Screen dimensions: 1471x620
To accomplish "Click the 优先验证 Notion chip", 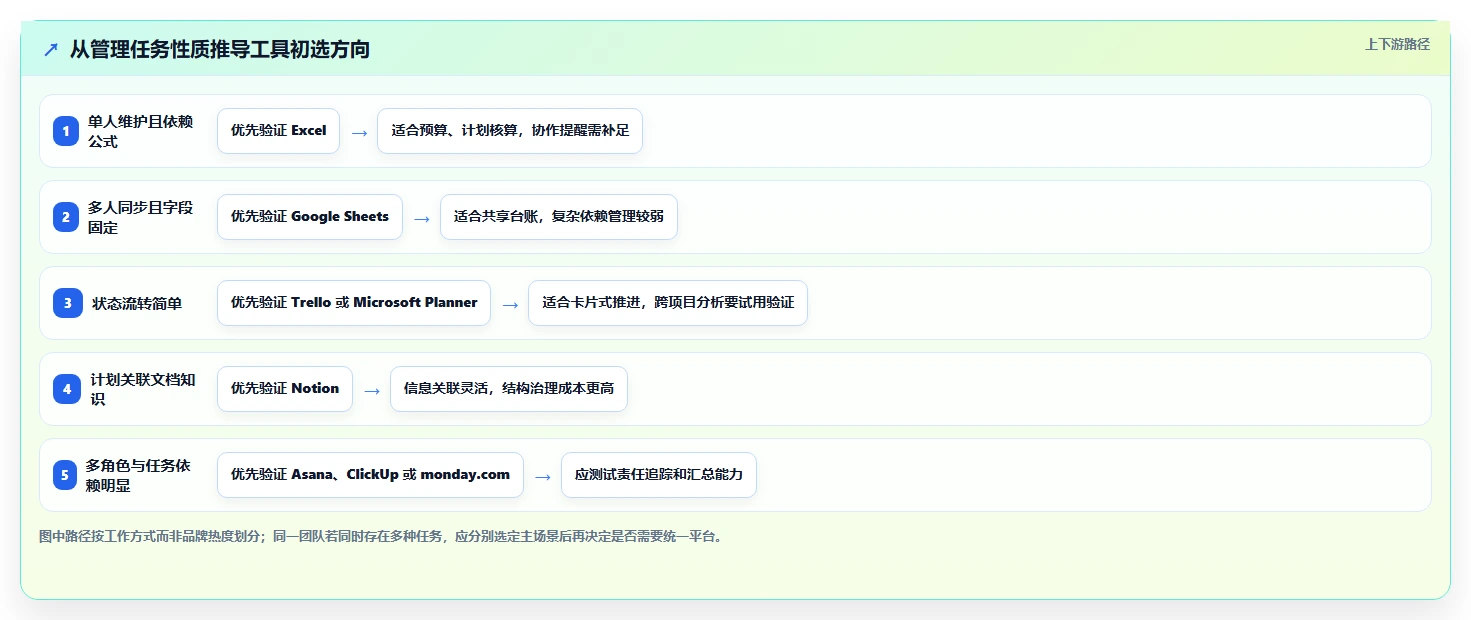I will [285, 389].
